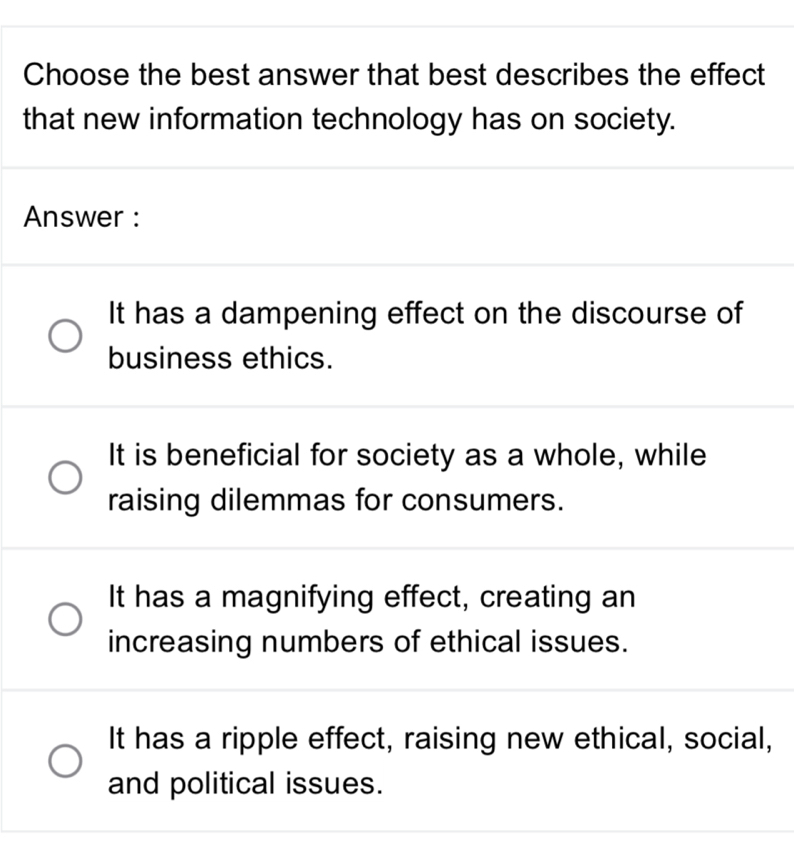Select the radio button for dampening effect option
This screenshot has height=844, width=794.
click(62, 336)
